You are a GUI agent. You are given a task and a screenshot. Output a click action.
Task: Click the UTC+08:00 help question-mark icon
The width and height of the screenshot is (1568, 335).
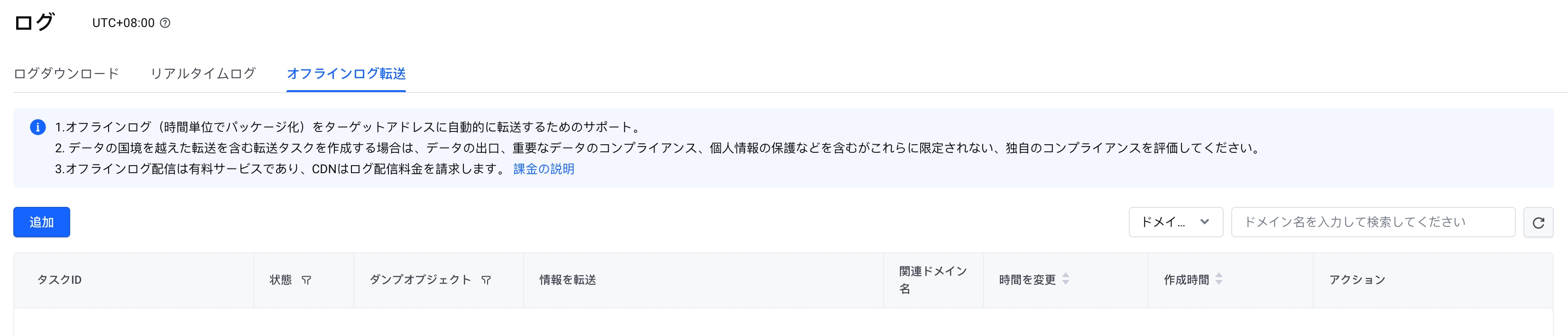[x=165, y=23]
